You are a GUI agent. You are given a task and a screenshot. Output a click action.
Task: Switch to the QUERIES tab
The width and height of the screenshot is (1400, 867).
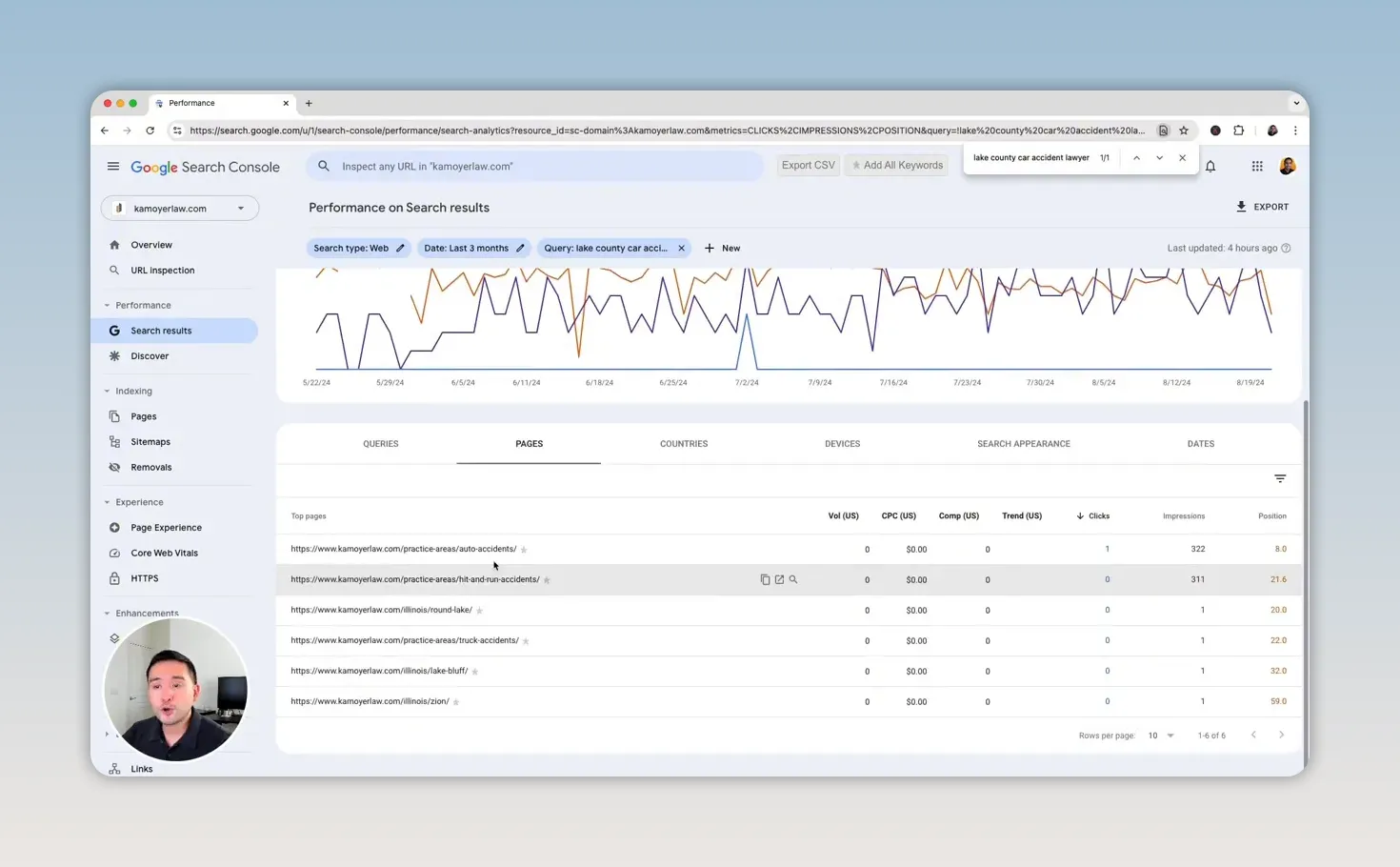(380, 444)
